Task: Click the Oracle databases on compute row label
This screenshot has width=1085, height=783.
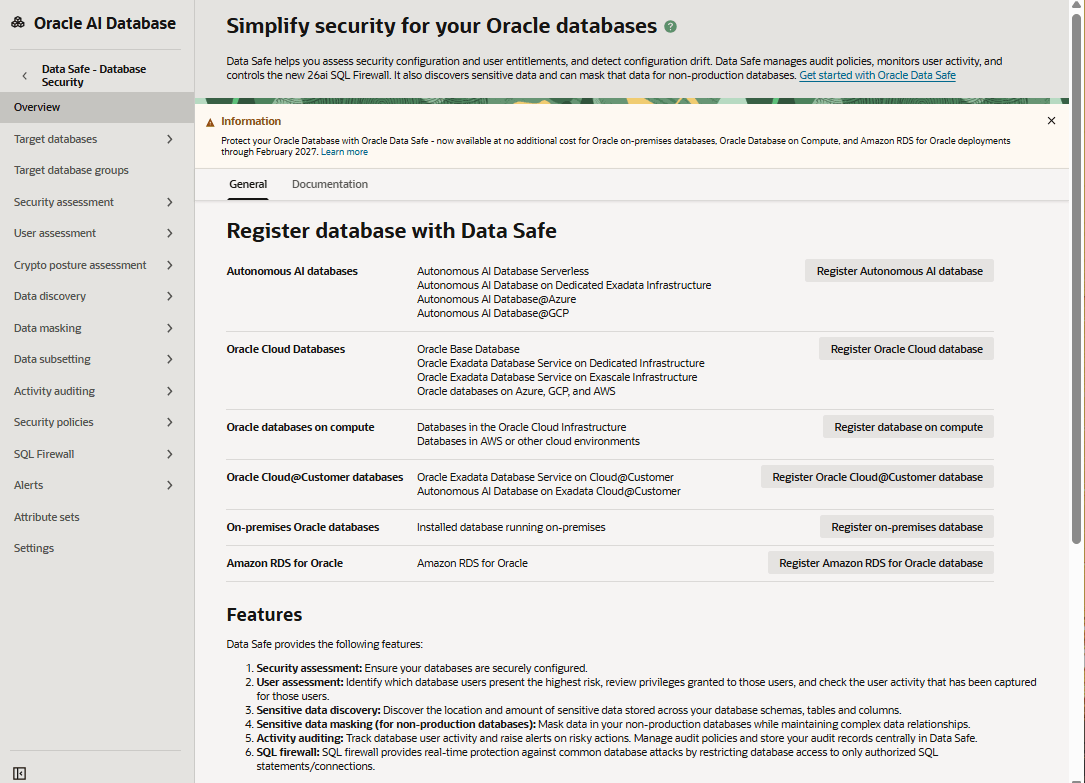Action: (300, 427)
